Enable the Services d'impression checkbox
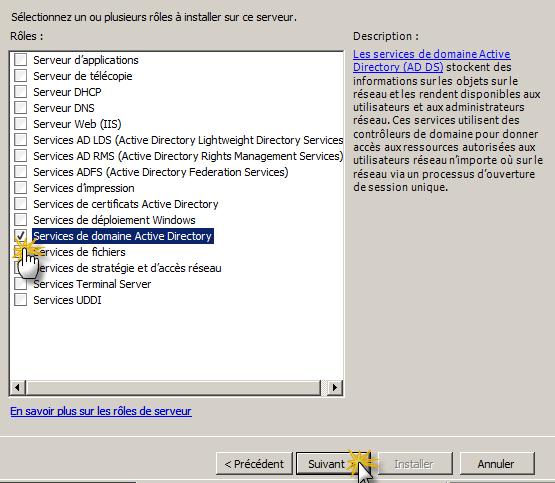The width and height of the screenshot is (555, 483). point(21,188)
